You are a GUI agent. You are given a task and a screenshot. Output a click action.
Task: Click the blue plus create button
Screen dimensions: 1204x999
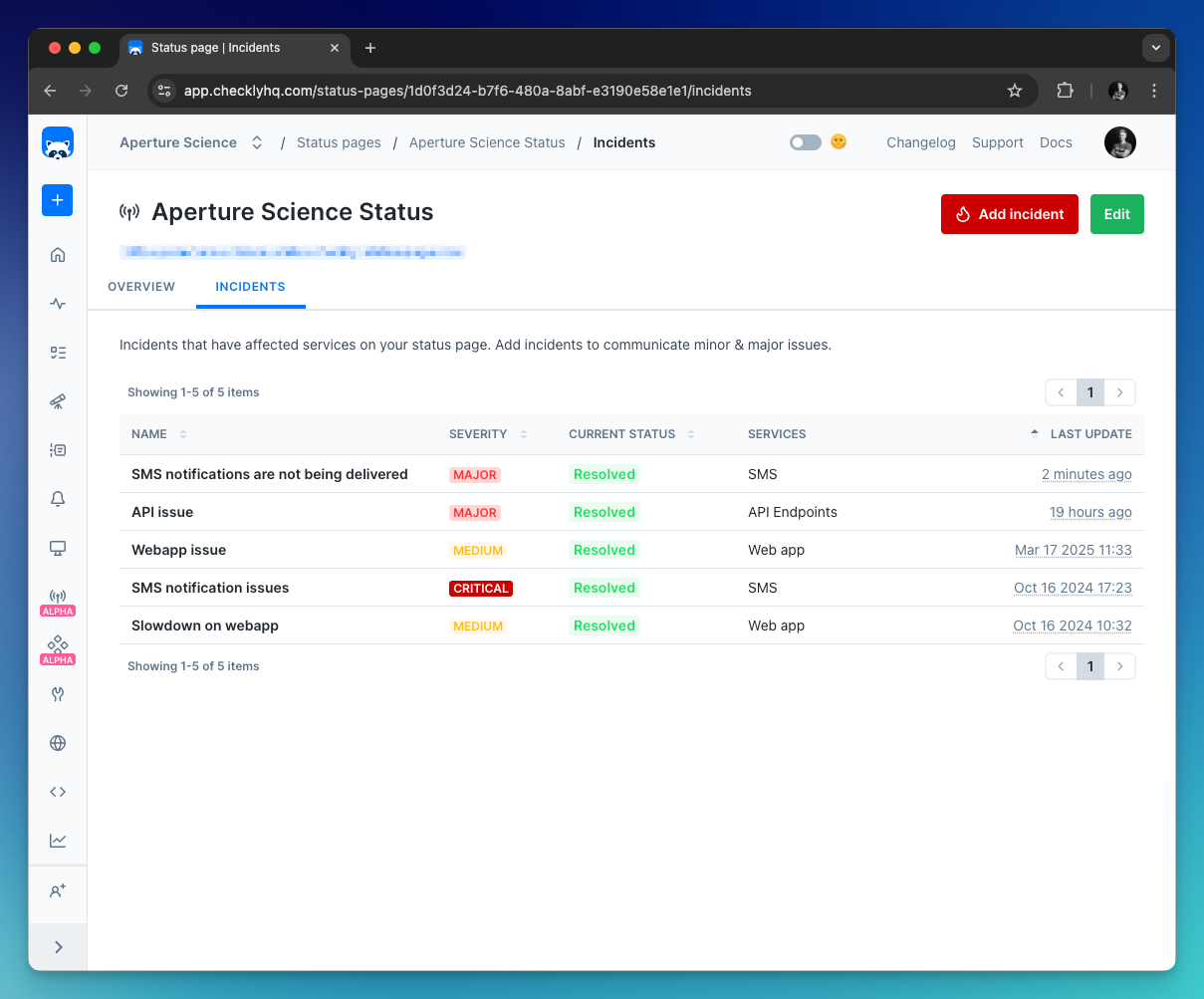pyautogui.click(x=58, y=200)
